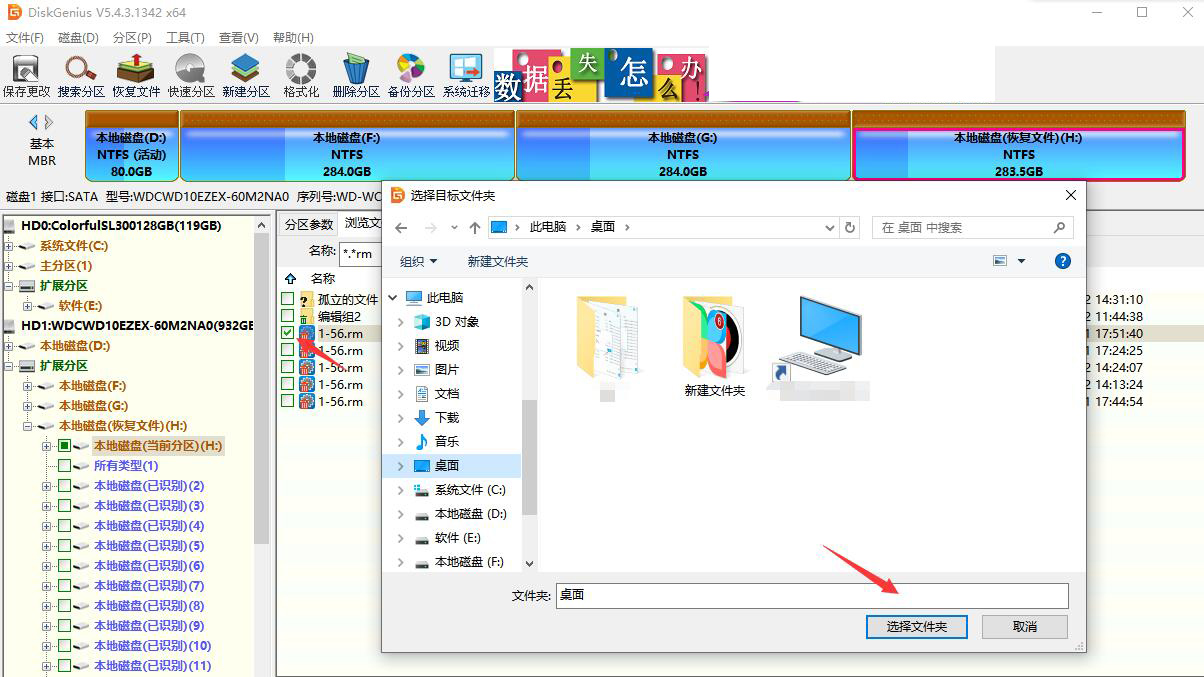Click the 选择文件夹 button
The width and height of the screenshot is (1204, 677).
(916, 626)
